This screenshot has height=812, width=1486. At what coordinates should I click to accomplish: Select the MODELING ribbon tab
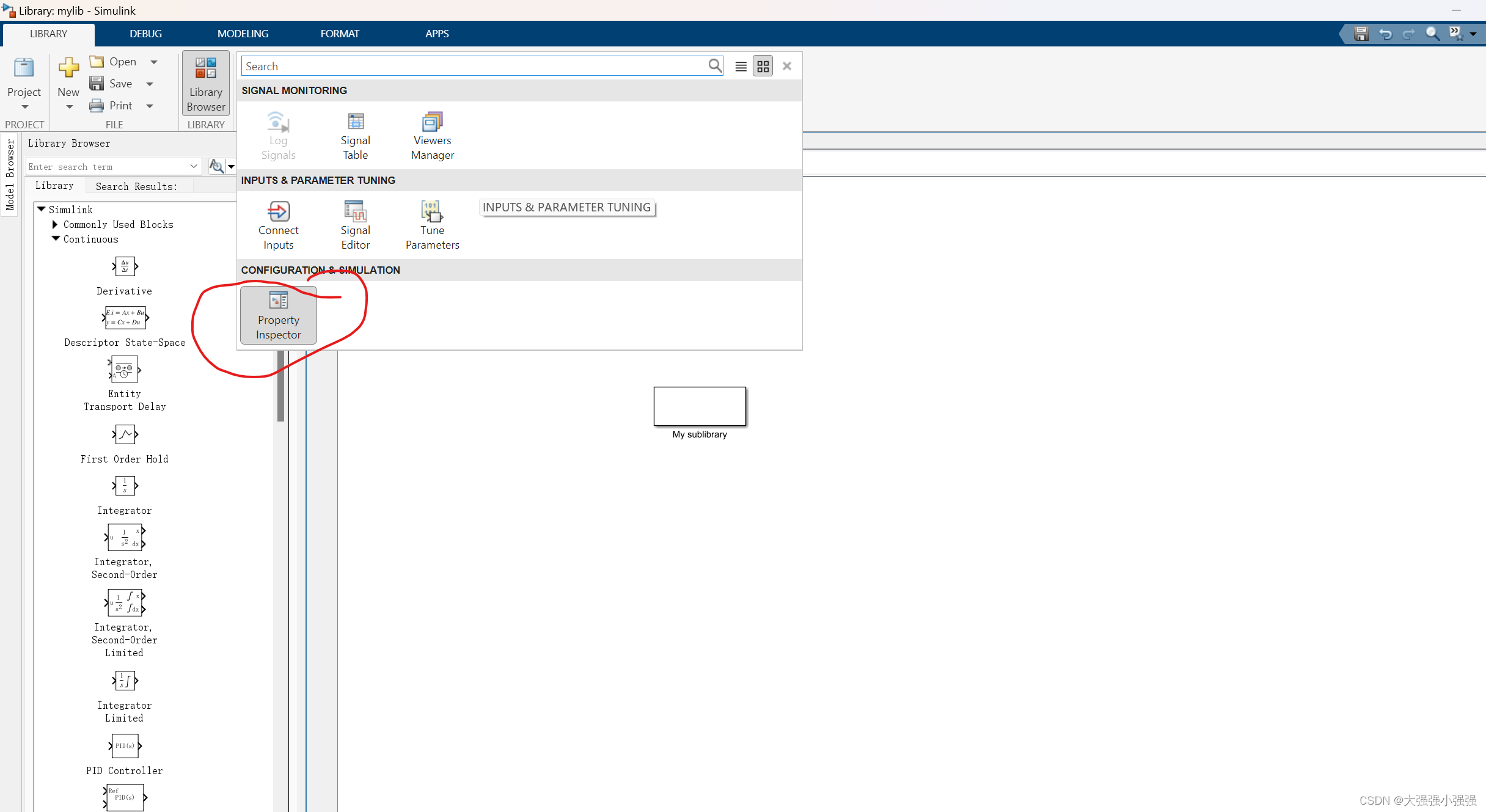point(243,33)
